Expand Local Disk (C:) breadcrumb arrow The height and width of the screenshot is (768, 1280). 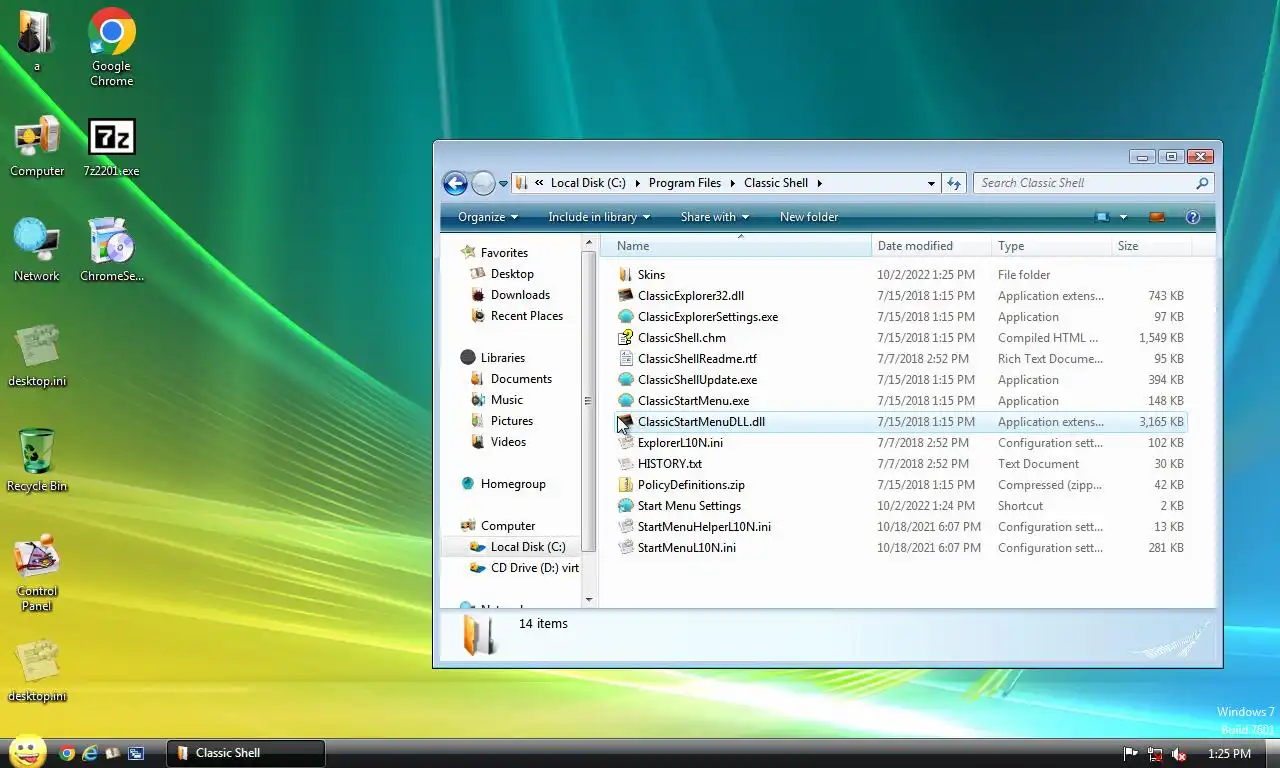(637, 183)
